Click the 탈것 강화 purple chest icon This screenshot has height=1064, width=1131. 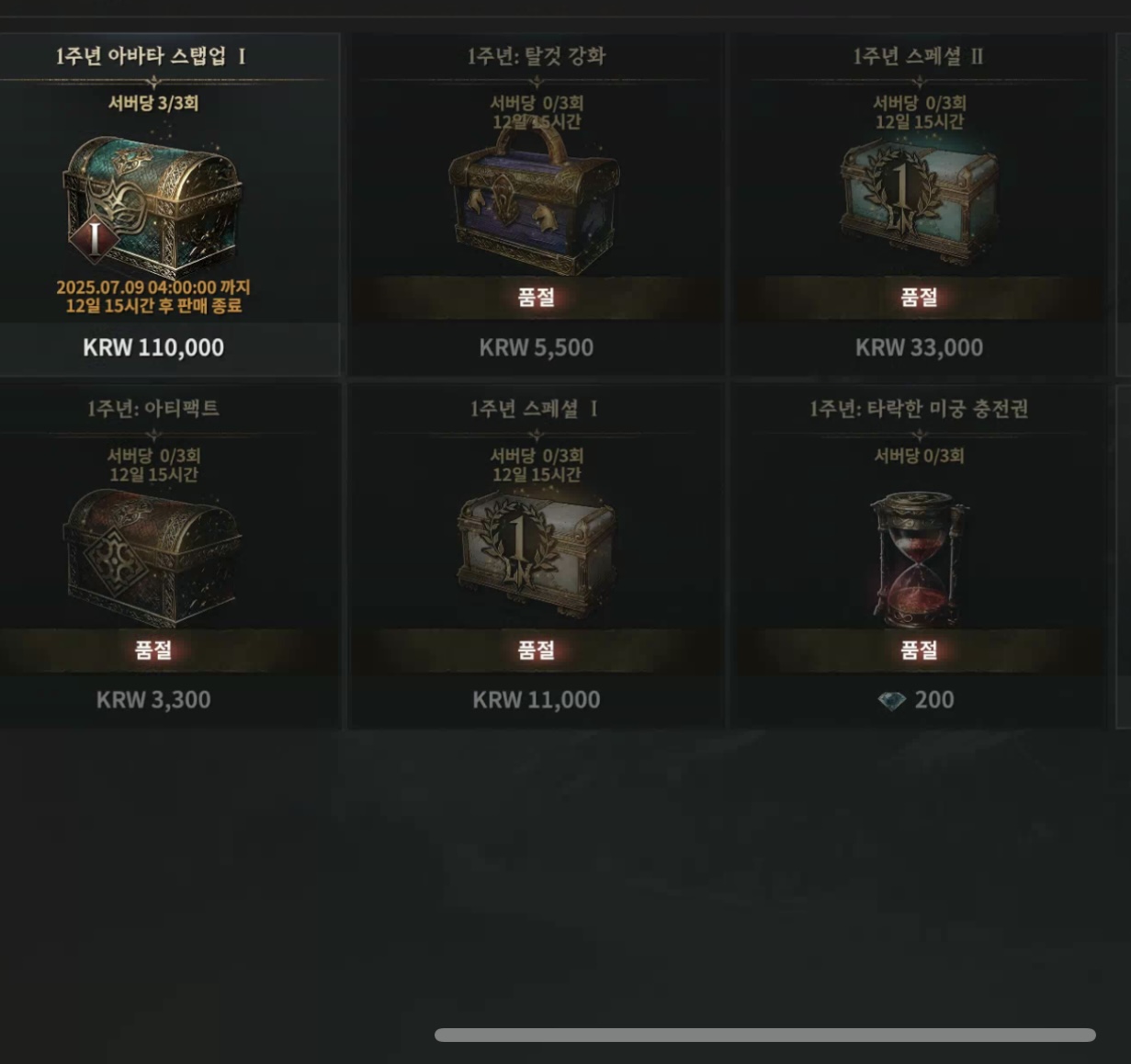[535, 200]
